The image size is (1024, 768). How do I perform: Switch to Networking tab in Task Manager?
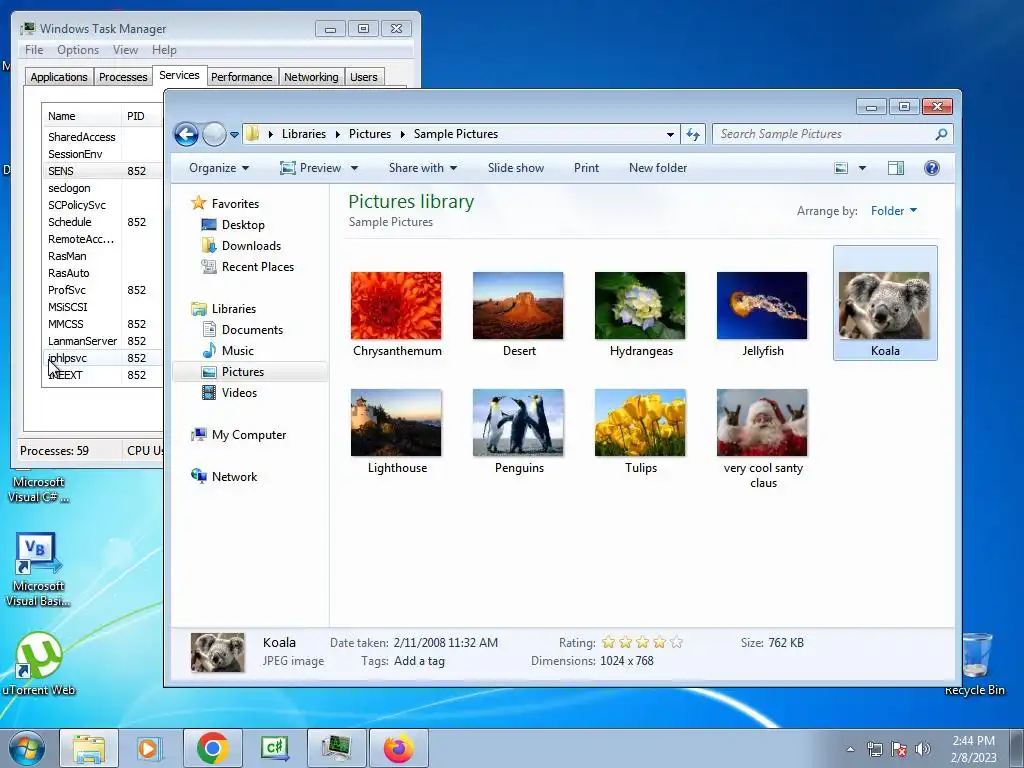[x=311, y=77]
